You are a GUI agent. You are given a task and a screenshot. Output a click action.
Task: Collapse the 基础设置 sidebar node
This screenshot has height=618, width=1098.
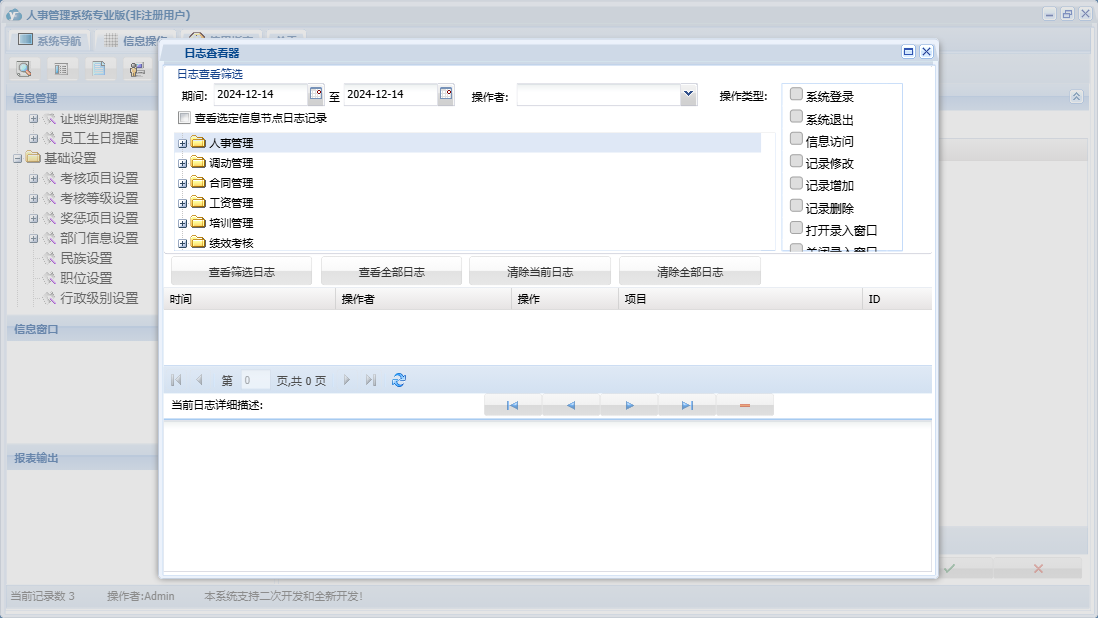pyautogui.click(x=18, y=159)
